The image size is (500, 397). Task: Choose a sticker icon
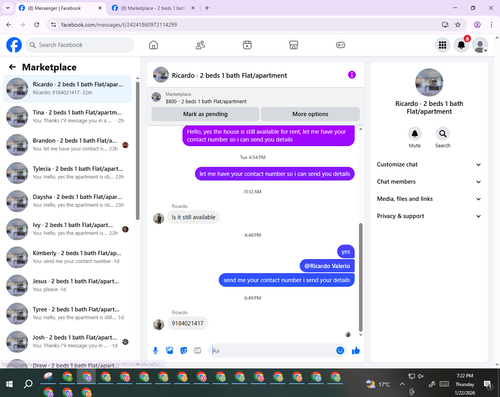click(x=184, y=350)
